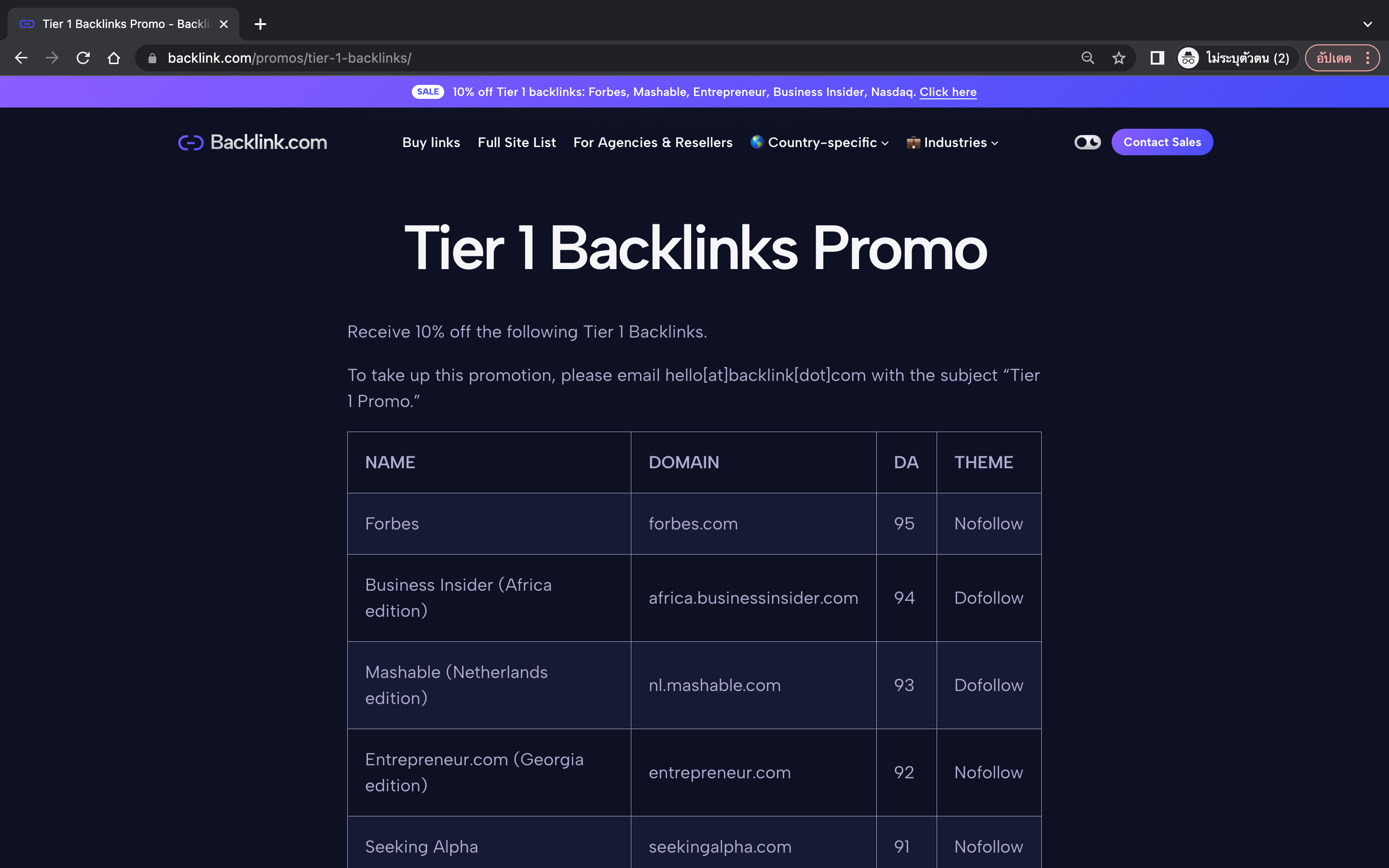Click the browser forward arrow
Viewport: 1389px width, 868px height.
coord(52,58)
